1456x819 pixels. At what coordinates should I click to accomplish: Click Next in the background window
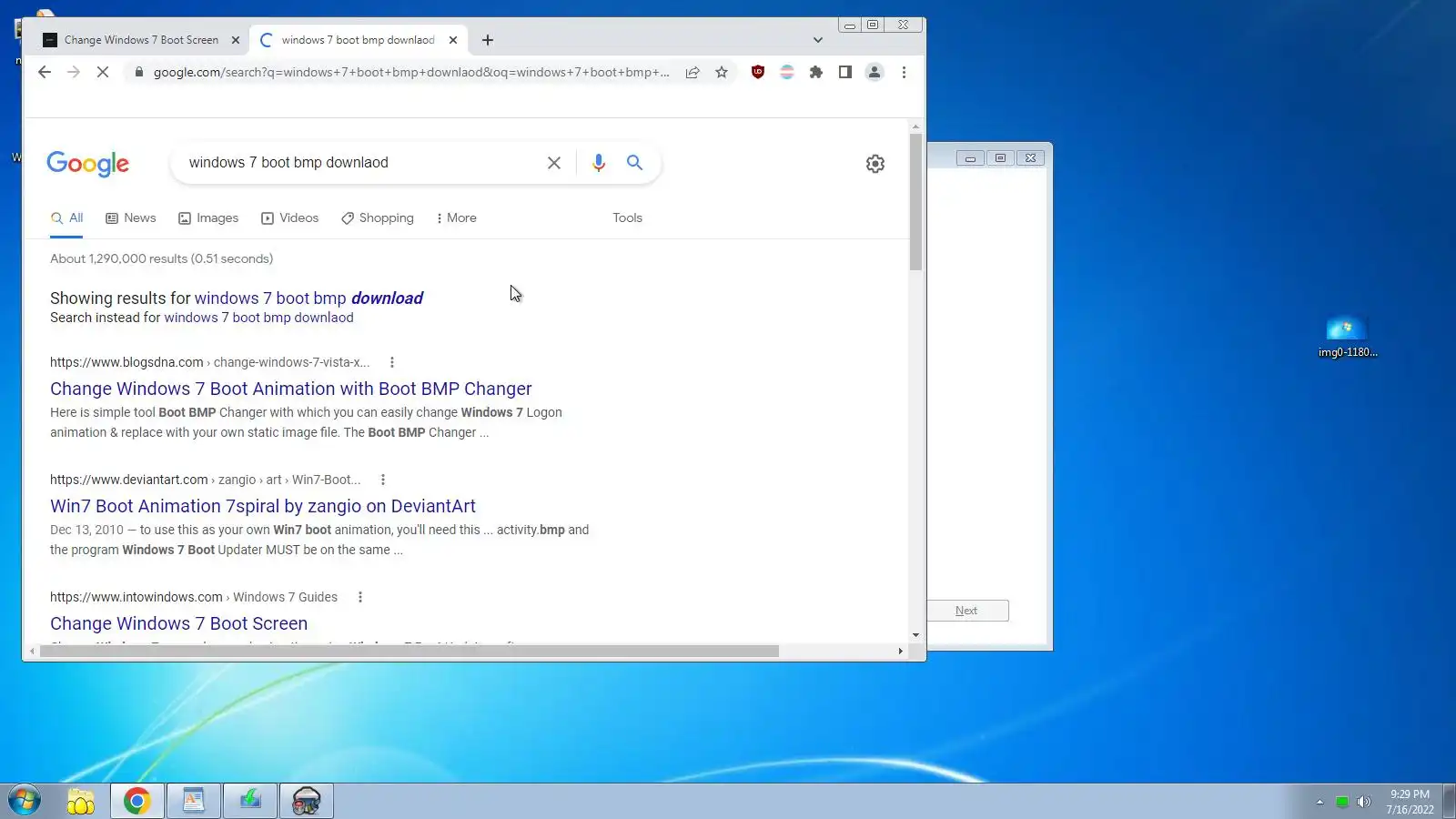click(x=967, y=611)
